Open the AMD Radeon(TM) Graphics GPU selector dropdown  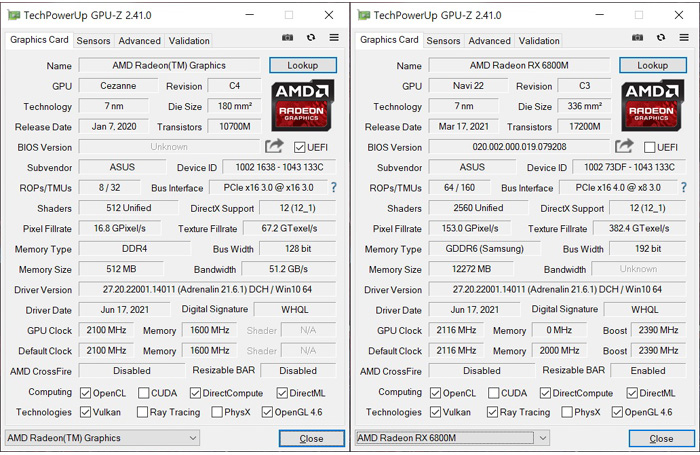tap(102, 438)
